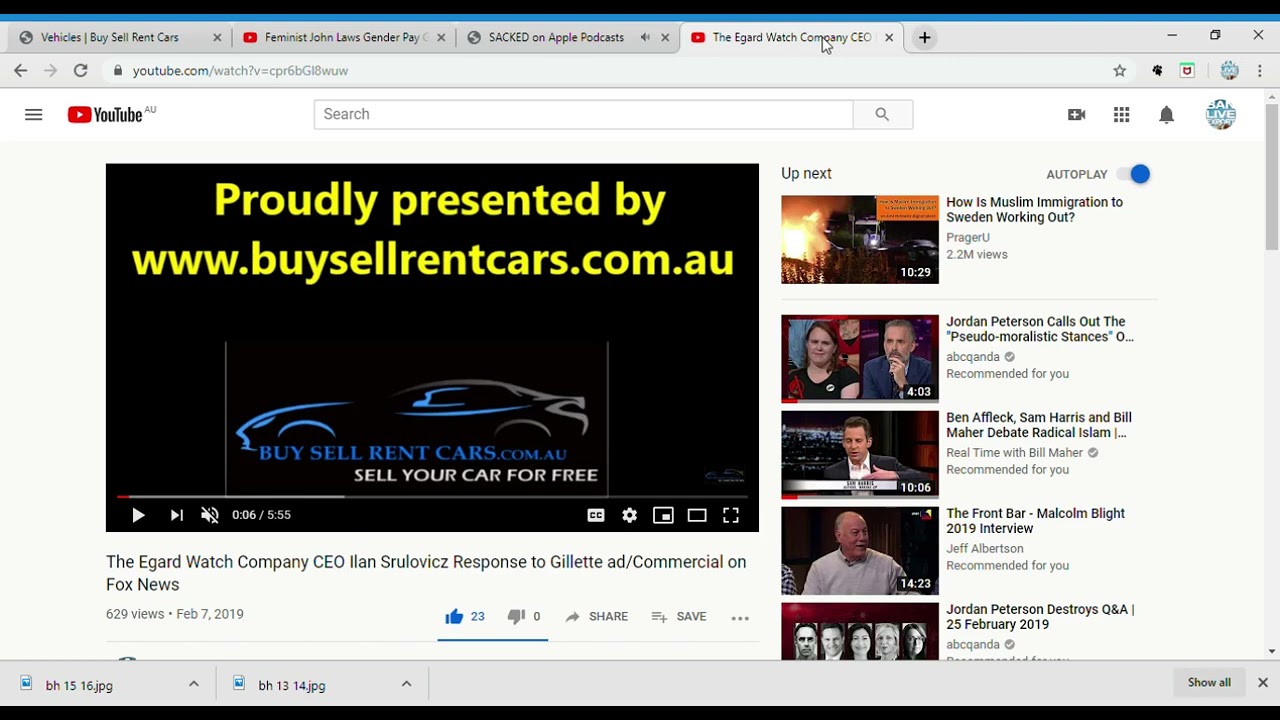Unmute the video player volume
The height and width of the screenshot is (720, 1280).
[209, 515]
